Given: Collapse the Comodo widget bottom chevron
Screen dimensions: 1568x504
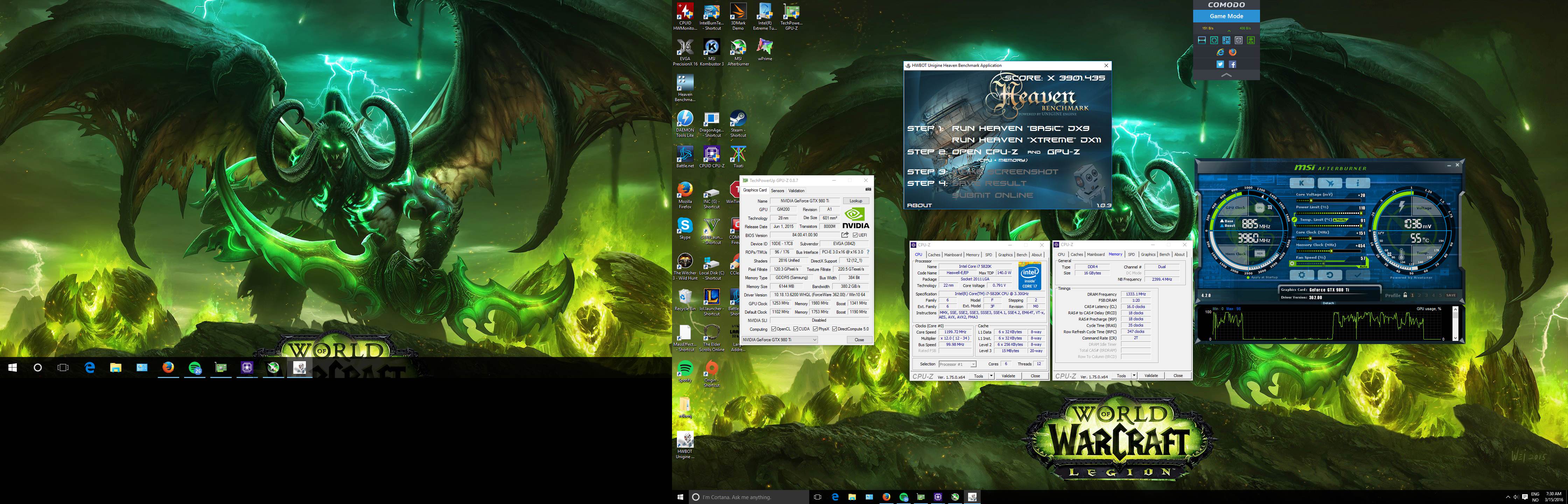Looking at the screenshot, I should tap(1226, 75).
